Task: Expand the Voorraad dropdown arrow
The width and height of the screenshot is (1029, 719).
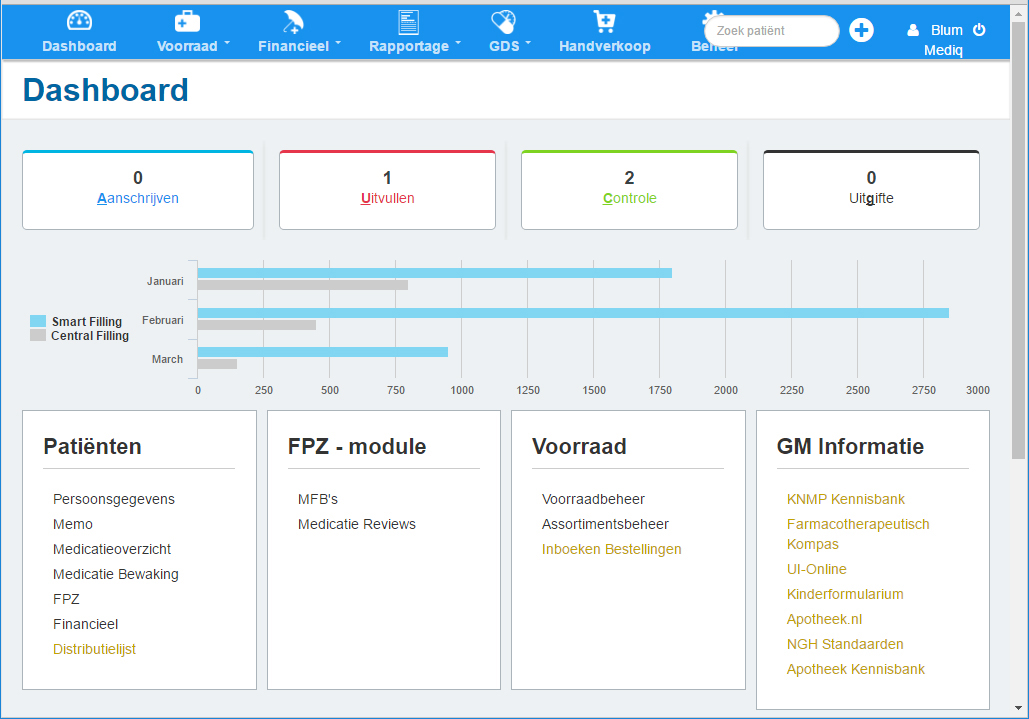Action: coord(227,44)
